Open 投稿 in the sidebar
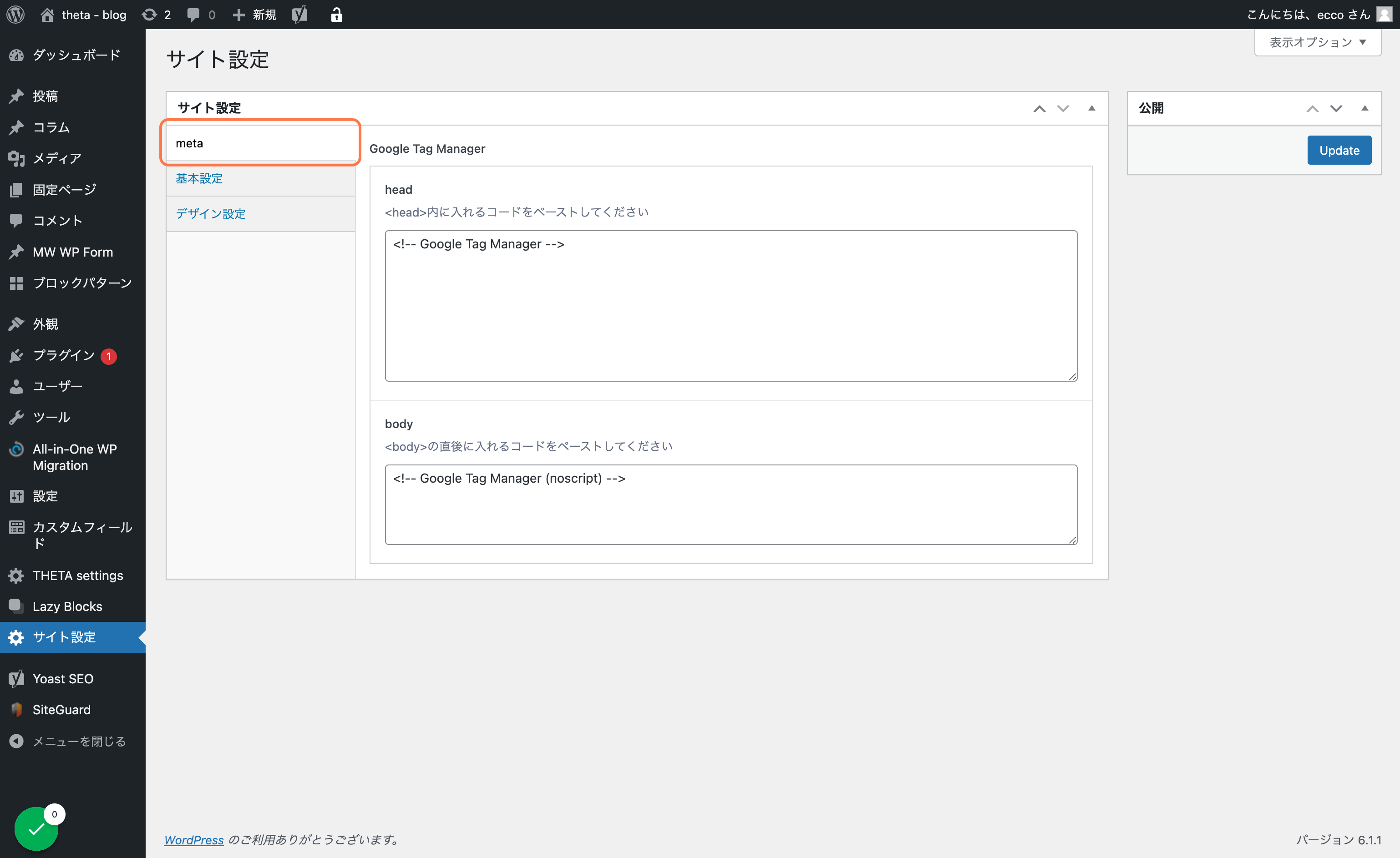This screenshot has height=858, width=1400. pos(73,96)
